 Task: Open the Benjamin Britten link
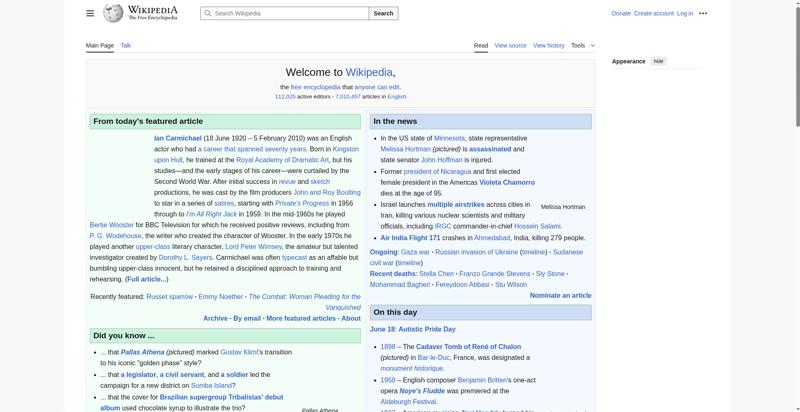[482, 380]
